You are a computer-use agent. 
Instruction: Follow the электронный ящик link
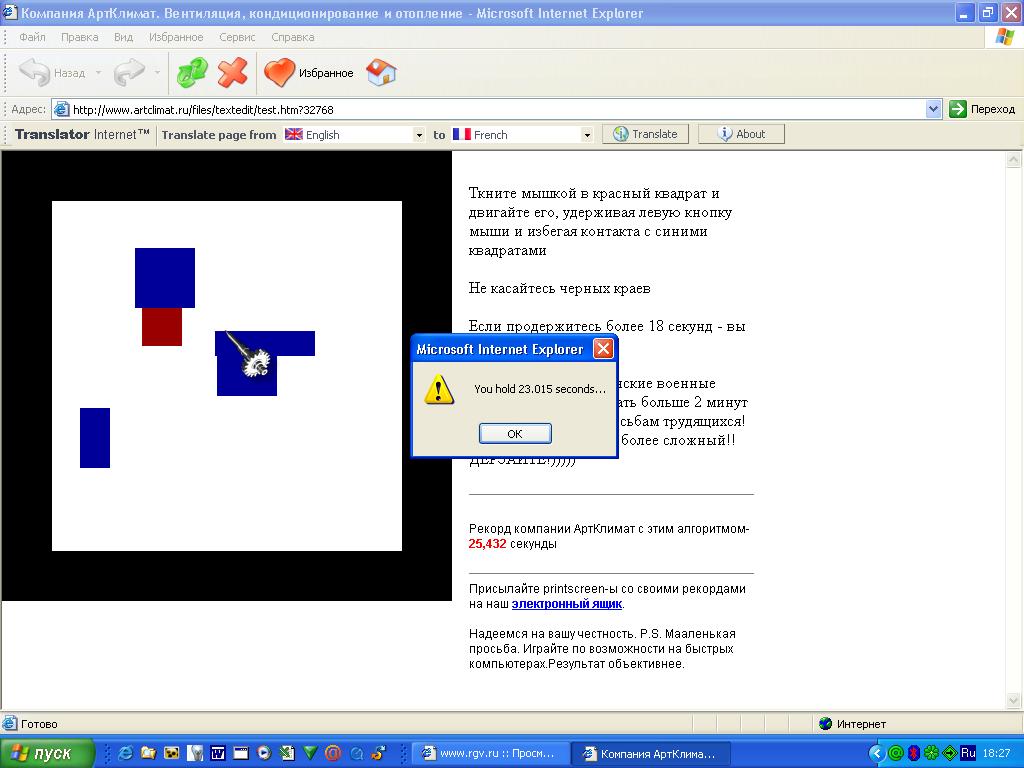click(566, 604)
